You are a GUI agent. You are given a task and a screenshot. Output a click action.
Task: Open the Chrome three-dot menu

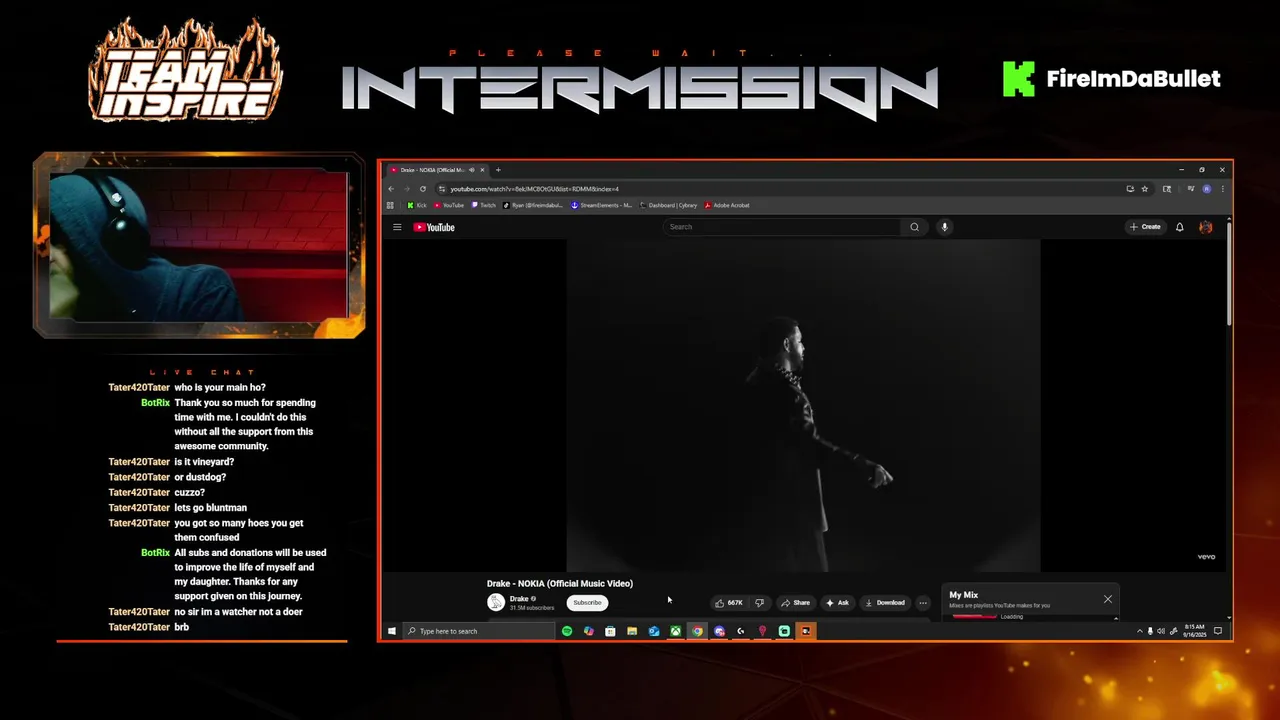point(1222,189)
